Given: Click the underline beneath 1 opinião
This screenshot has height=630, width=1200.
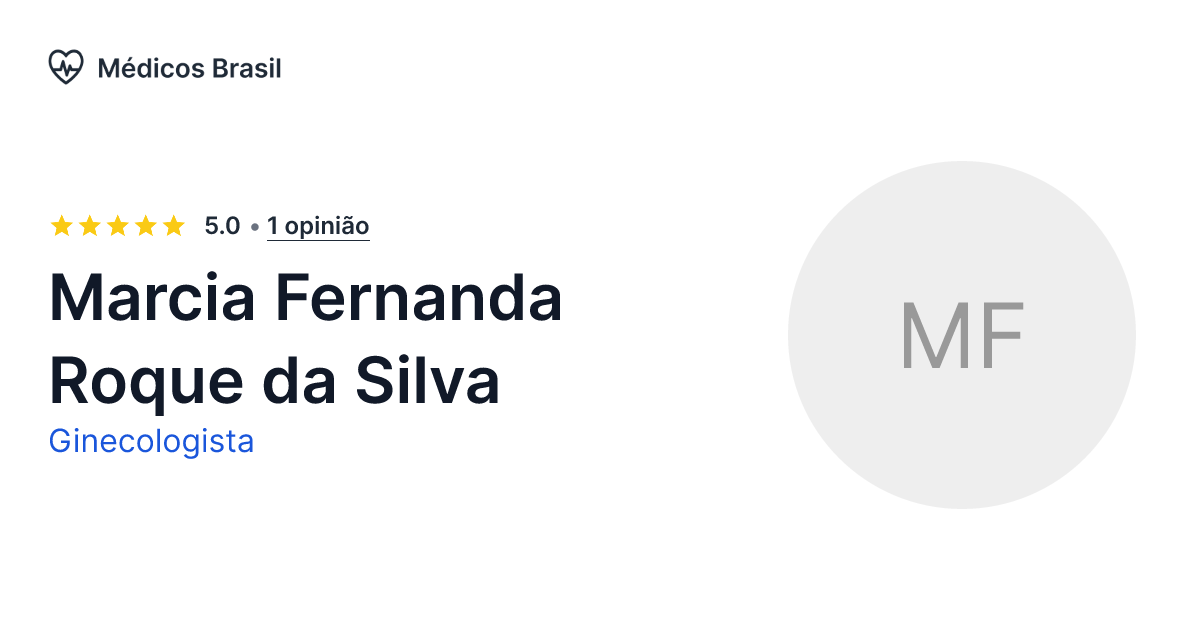Looking at the screenshot, I should tap(318, 240).
